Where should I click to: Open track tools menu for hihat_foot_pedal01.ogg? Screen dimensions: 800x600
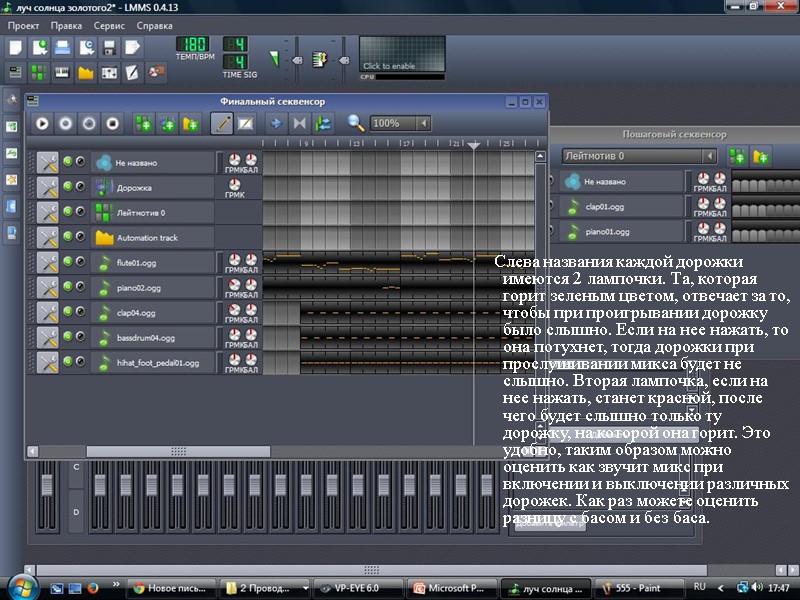pyautogui.click(x=47, y=363)
